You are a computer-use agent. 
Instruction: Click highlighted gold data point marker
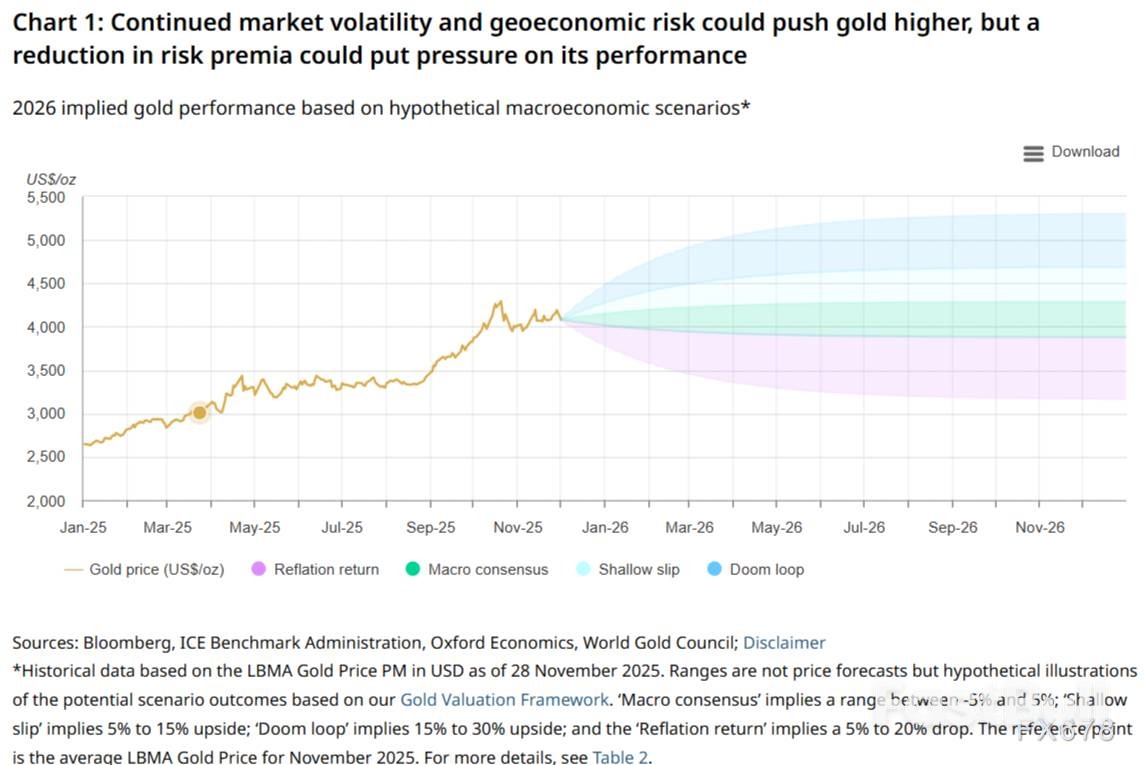(x=199, y=413)
